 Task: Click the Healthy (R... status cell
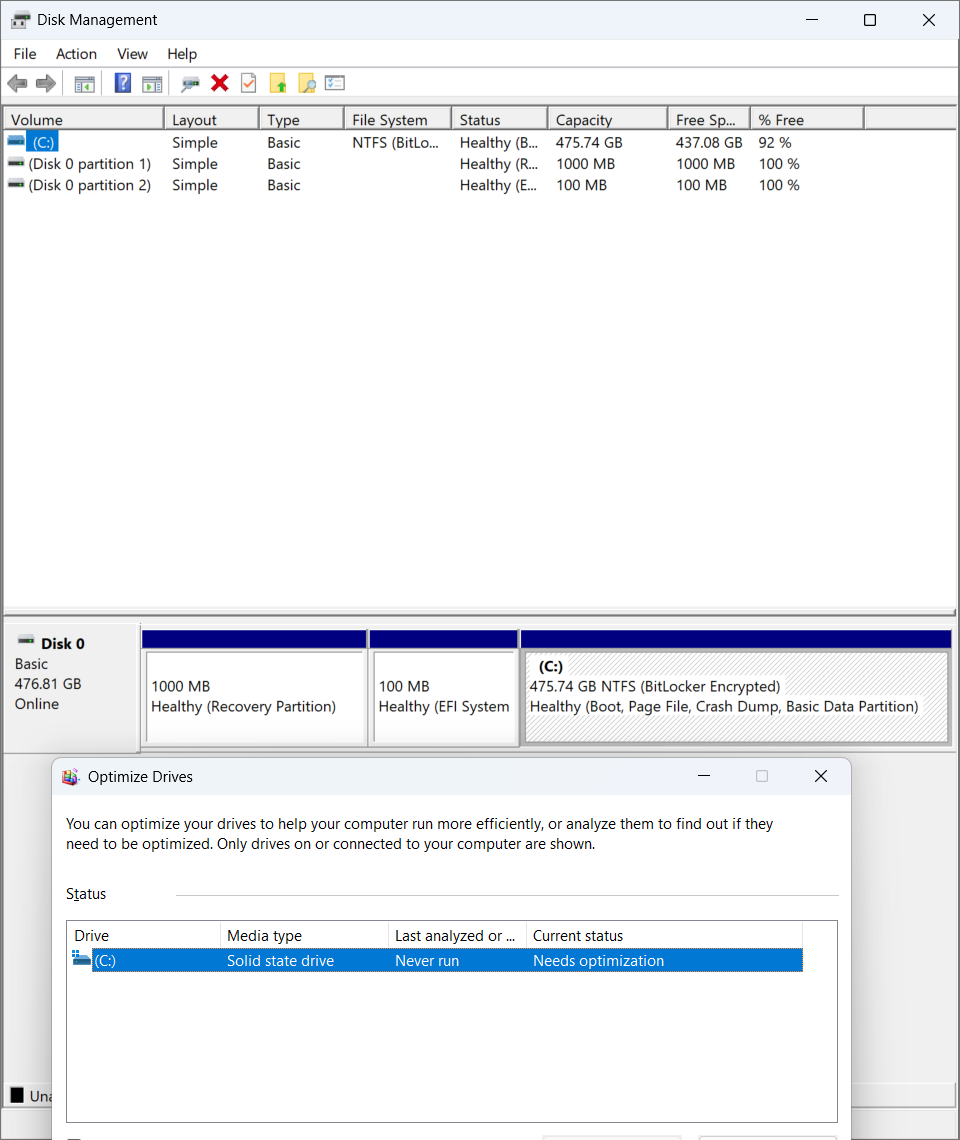click(499, 164)
